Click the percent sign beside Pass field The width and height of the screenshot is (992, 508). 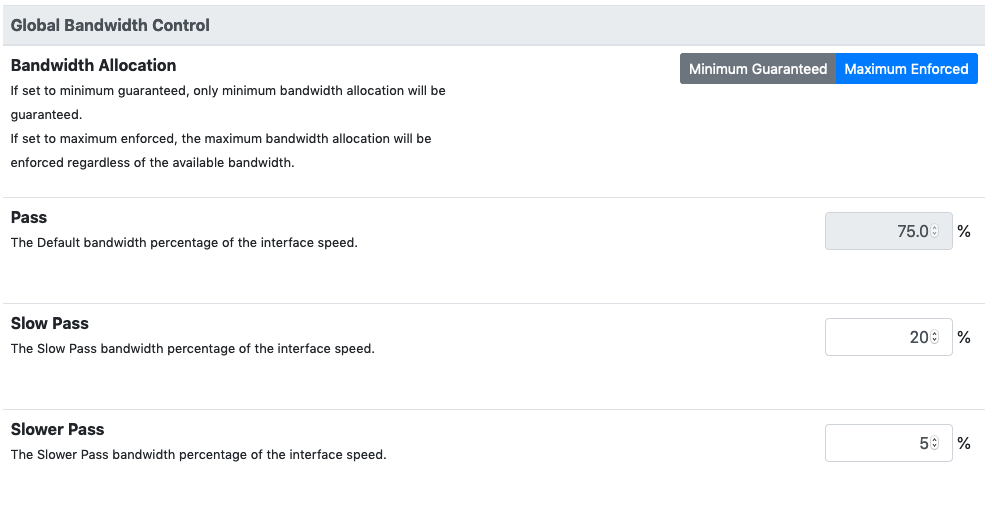pyautogui.click(x=964, y=232)
